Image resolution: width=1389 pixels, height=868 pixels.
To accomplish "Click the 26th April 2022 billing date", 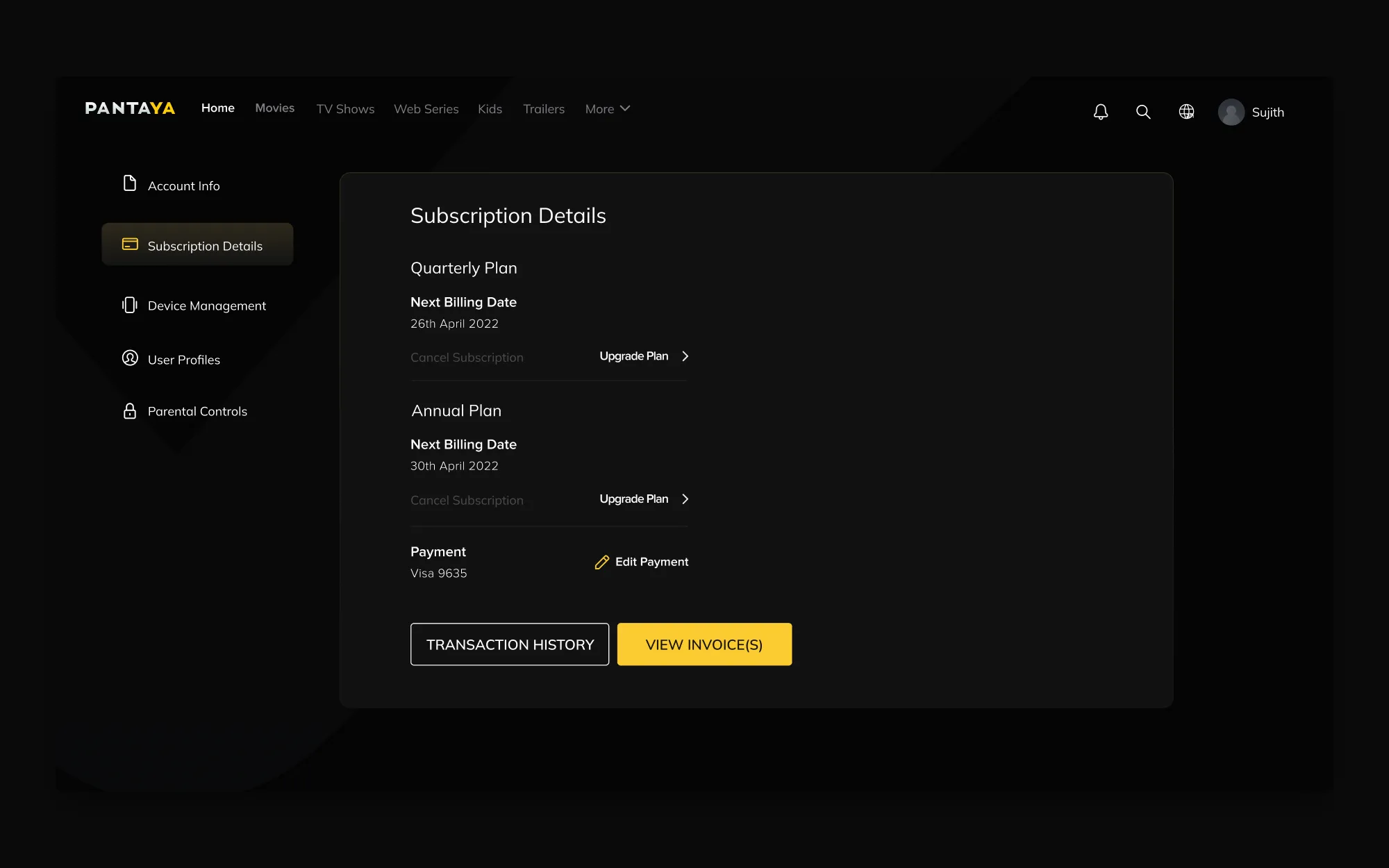I will point(454,324).
